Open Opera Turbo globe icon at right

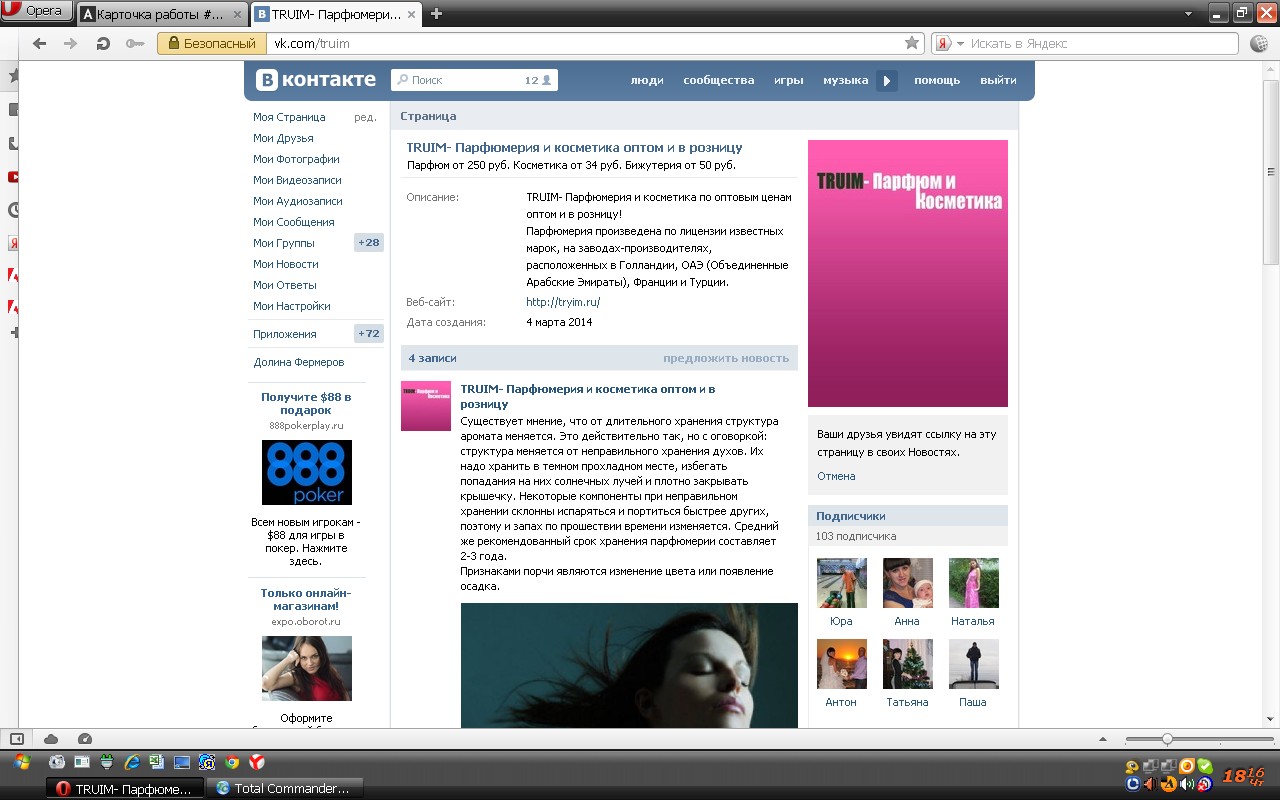point(1259,43)
